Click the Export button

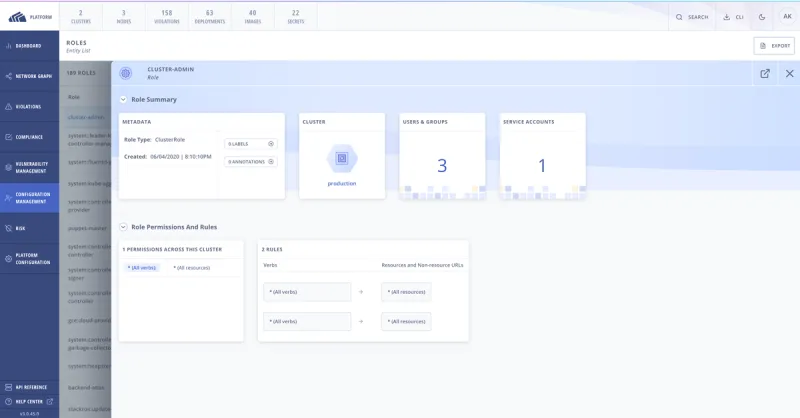click(x=773, y=45)
